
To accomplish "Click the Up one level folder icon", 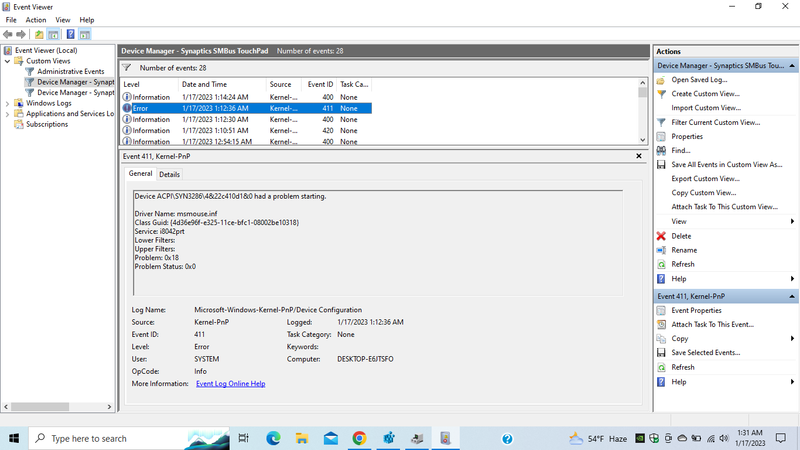I will (x=39, y=34).
